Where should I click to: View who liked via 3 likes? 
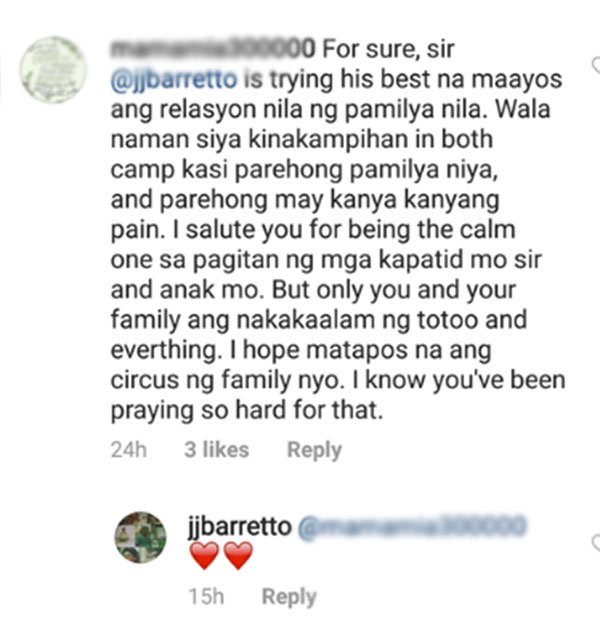click(216, 449)
